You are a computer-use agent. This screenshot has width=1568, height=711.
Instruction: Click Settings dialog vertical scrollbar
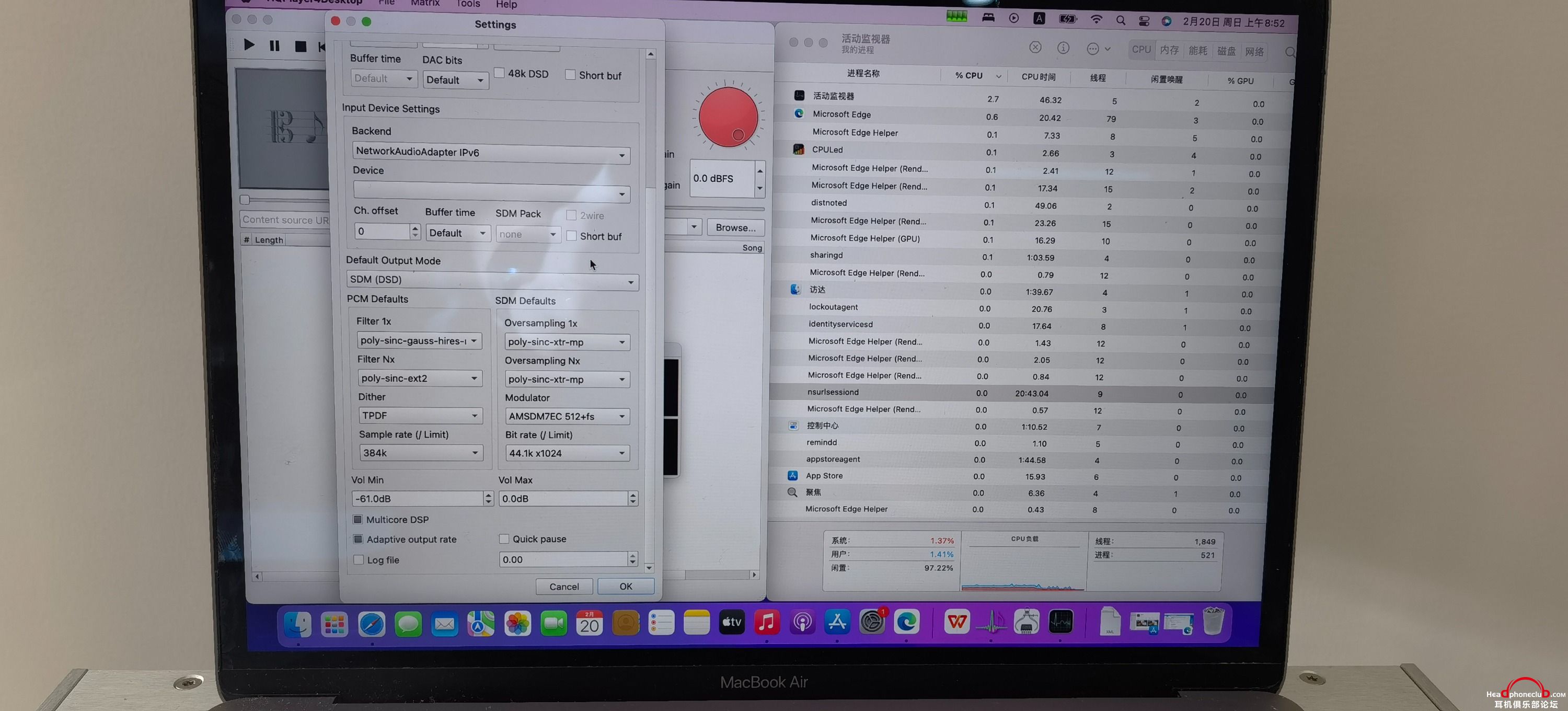point(650,311)
